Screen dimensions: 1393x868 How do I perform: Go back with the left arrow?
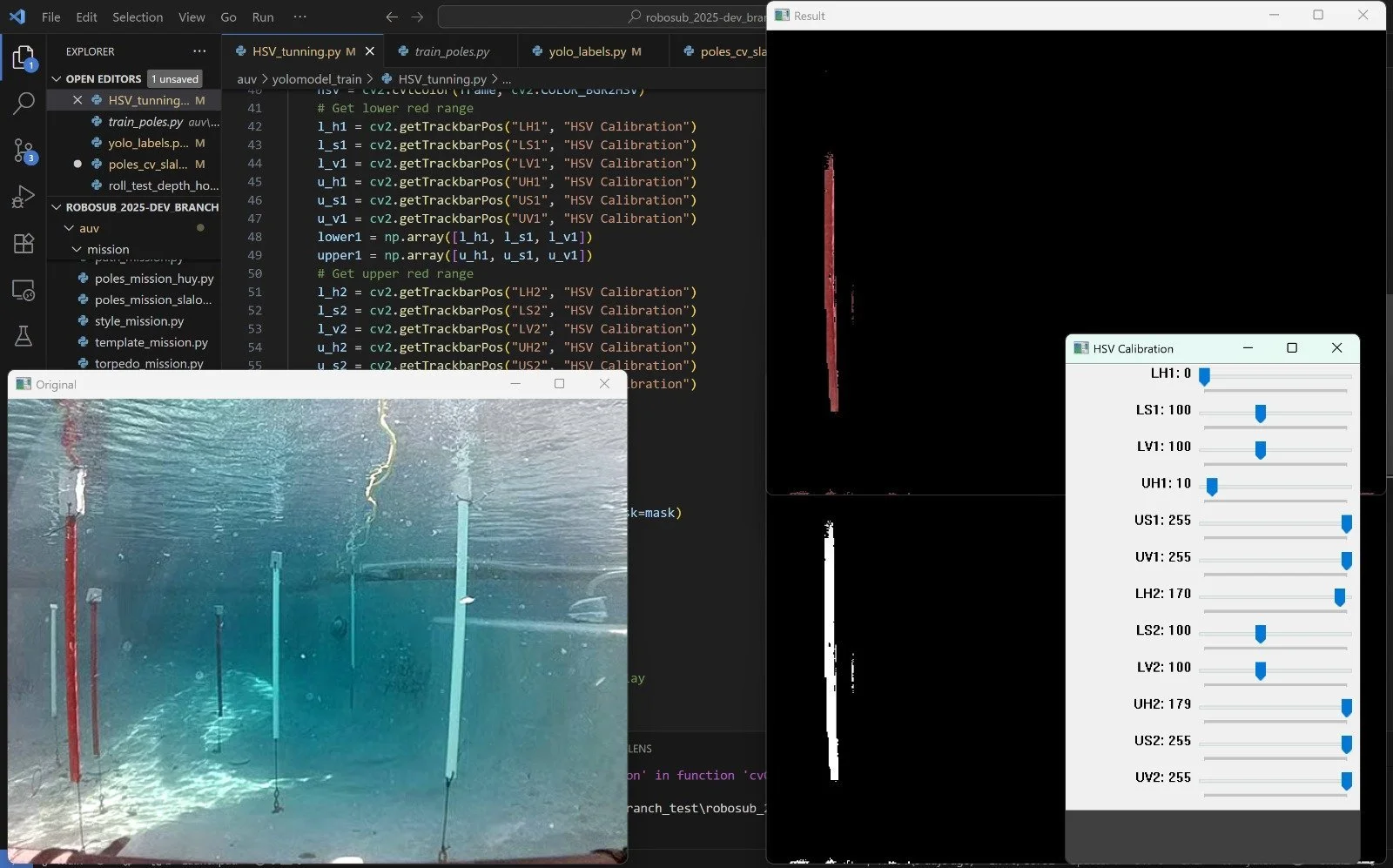392,17
